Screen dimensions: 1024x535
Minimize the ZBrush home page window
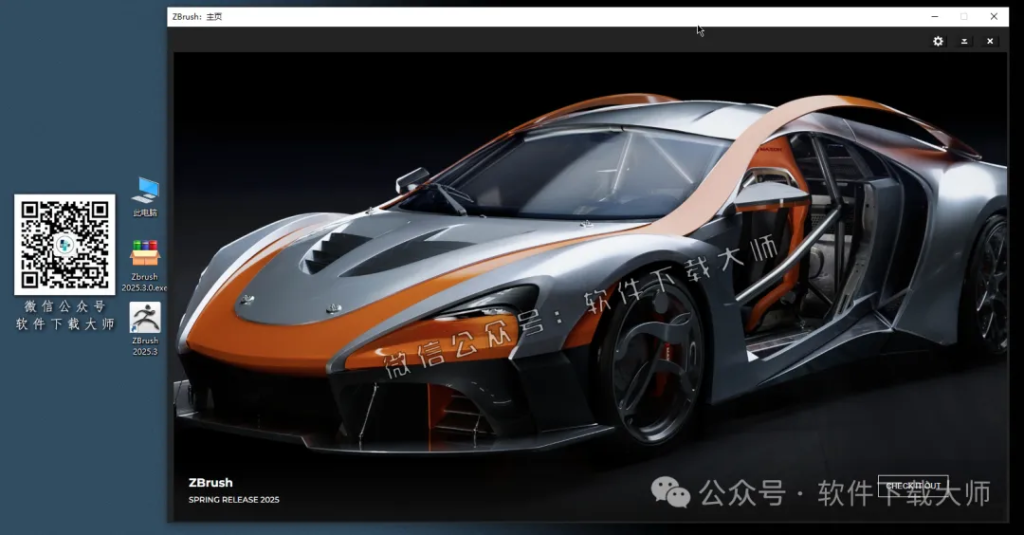click(935, 16)
